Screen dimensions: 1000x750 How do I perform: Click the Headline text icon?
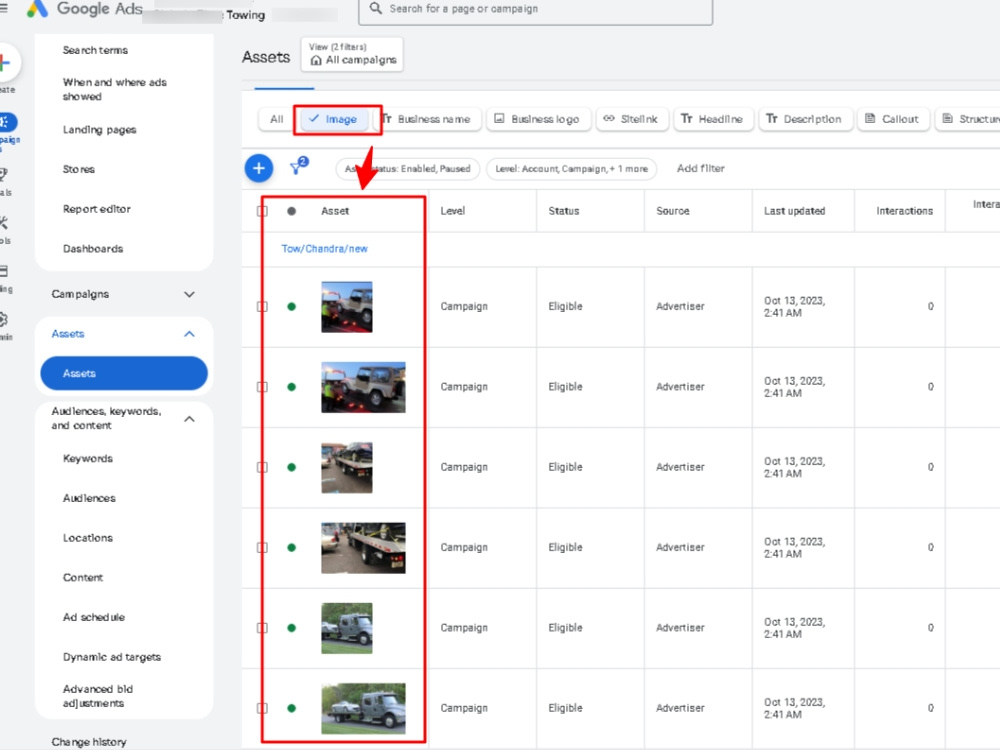[687, 119]
